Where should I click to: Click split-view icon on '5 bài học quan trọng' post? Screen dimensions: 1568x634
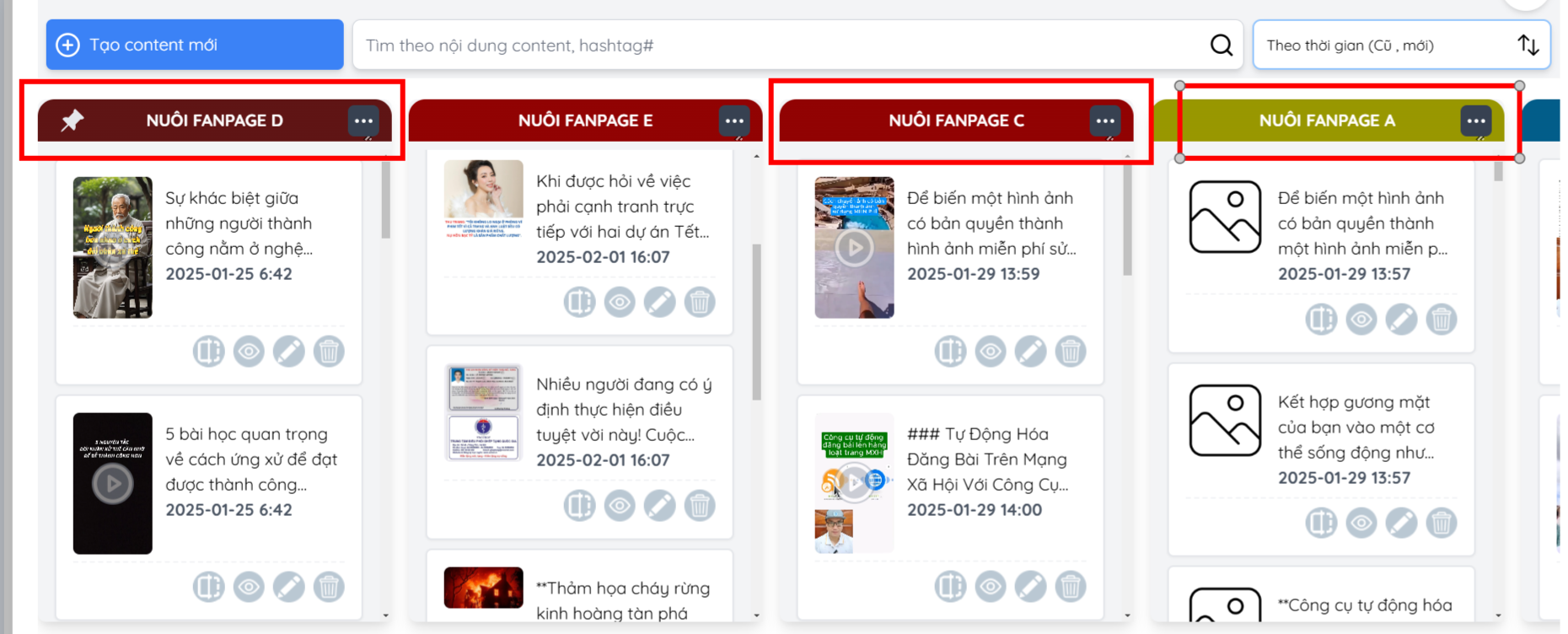pyautogui.click(x=208, y=587)
